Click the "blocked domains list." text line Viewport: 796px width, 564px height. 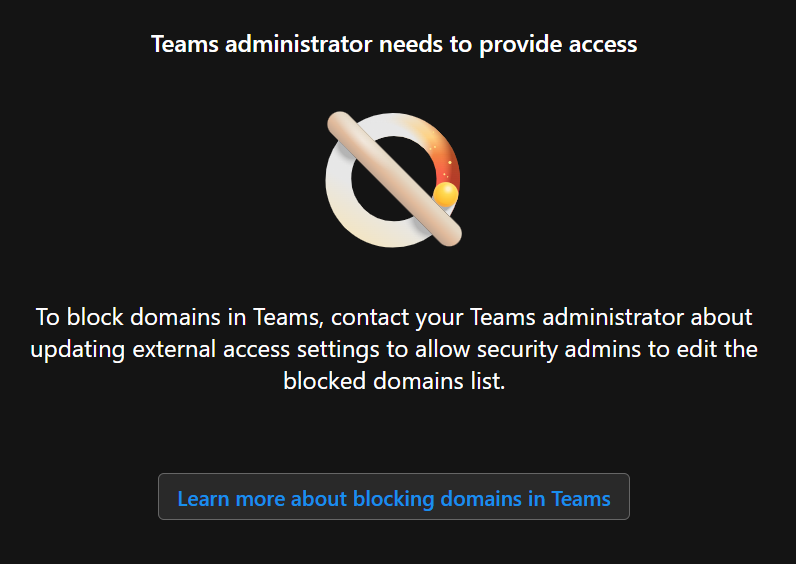(x=394, y=381)
